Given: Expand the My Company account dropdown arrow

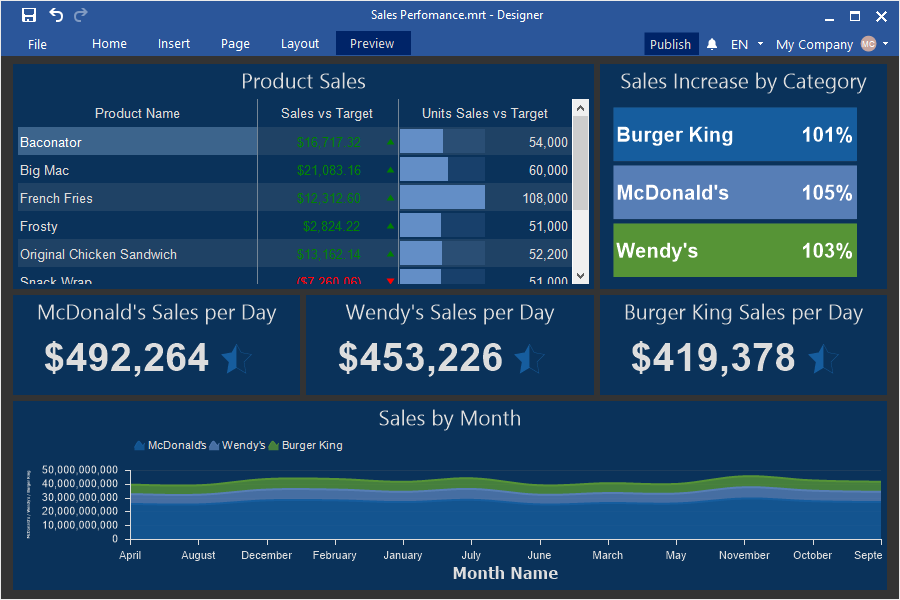Looking at the screenshot, I should [x=885, y=44].
